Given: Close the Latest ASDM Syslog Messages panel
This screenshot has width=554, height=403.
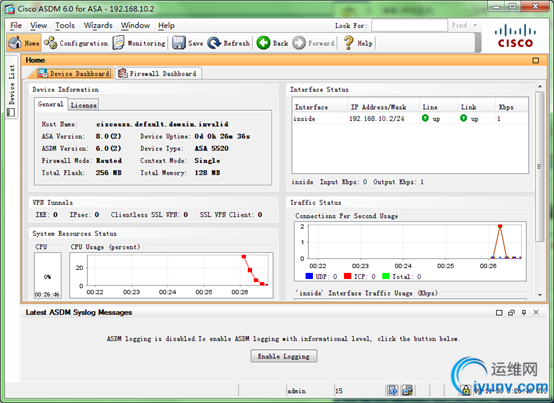Looking at the screenshot, I should tap(536, 312).
